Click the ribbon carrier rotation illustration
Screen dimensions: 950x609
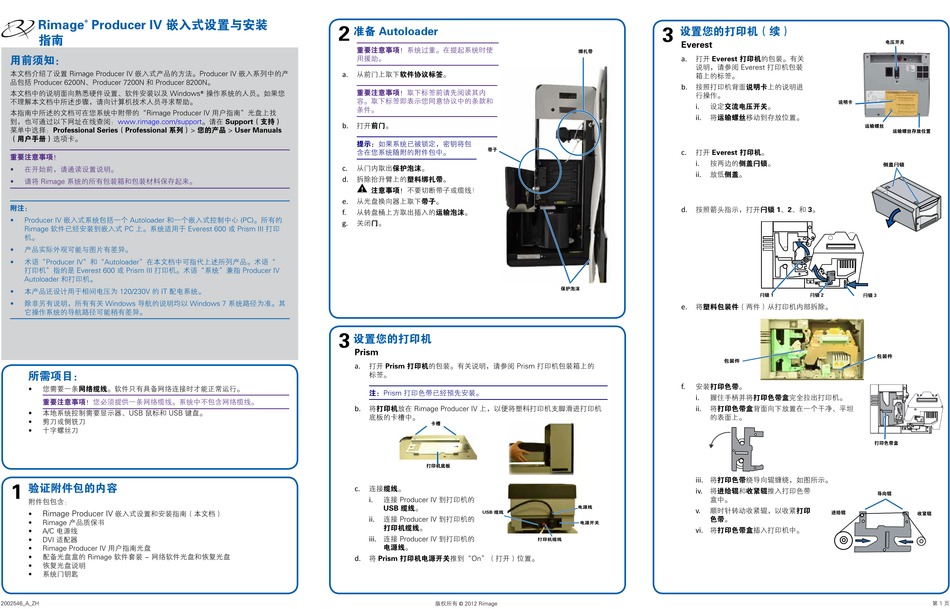click(x=736, y=450)
